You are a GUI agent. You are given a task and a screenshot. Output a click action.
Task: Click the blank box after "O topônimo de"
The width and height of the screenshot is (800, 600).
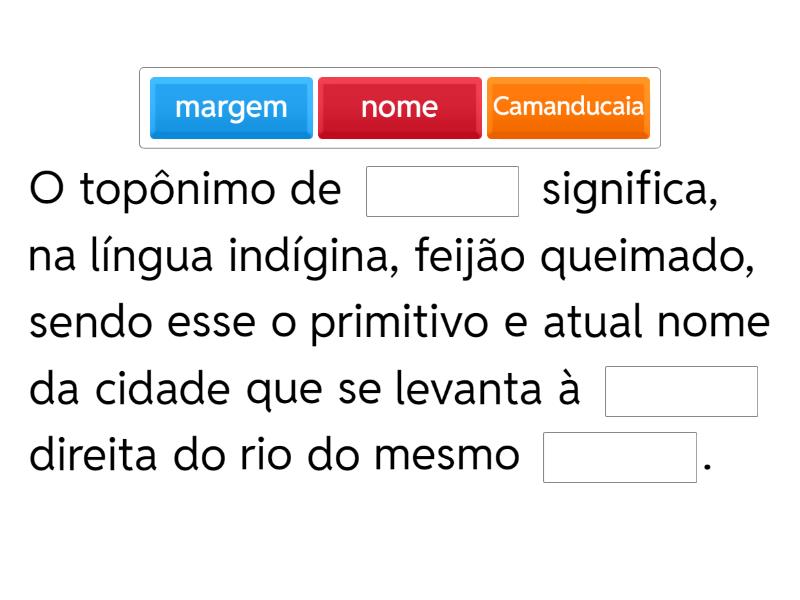[x=443, y=191]
